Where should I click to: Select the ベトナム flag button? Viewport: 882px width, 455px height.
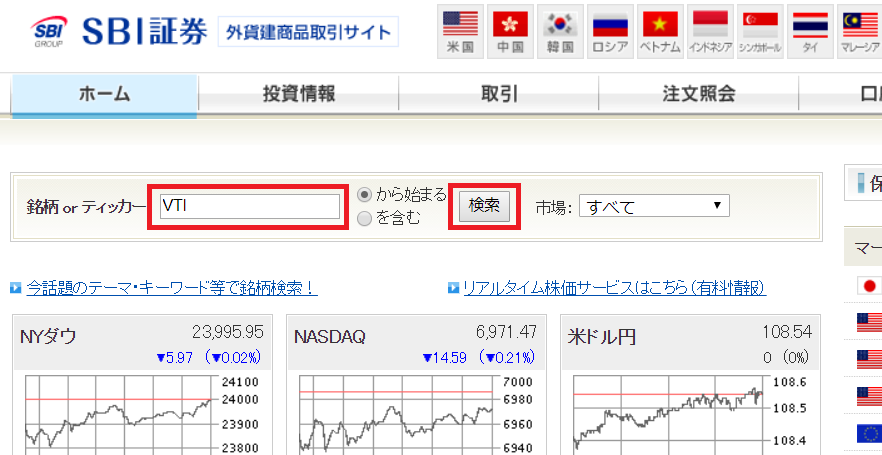click(x=660, y=31)
